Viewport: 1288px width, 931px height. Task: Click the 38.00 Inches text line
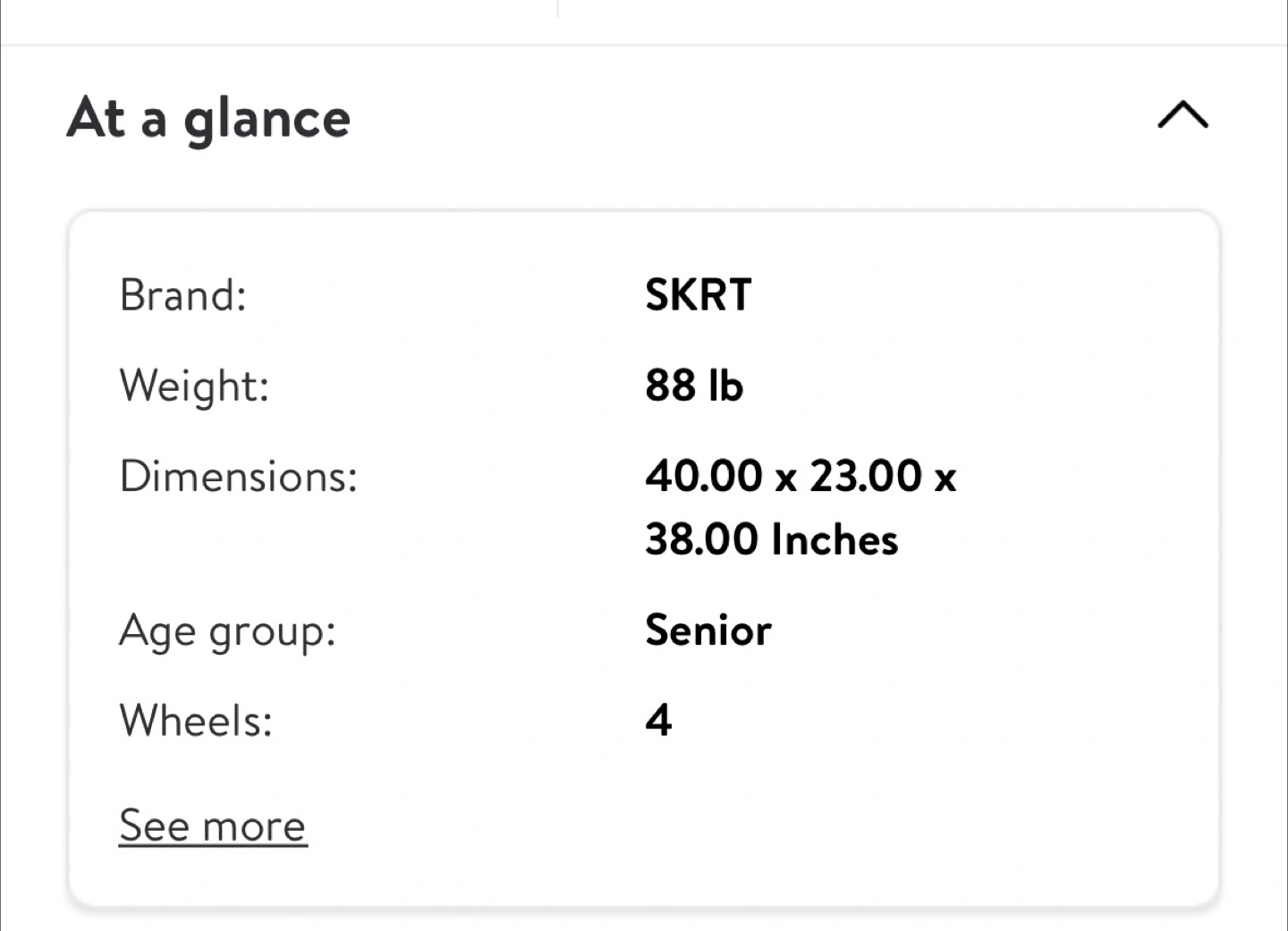click(x=771, y=540)
